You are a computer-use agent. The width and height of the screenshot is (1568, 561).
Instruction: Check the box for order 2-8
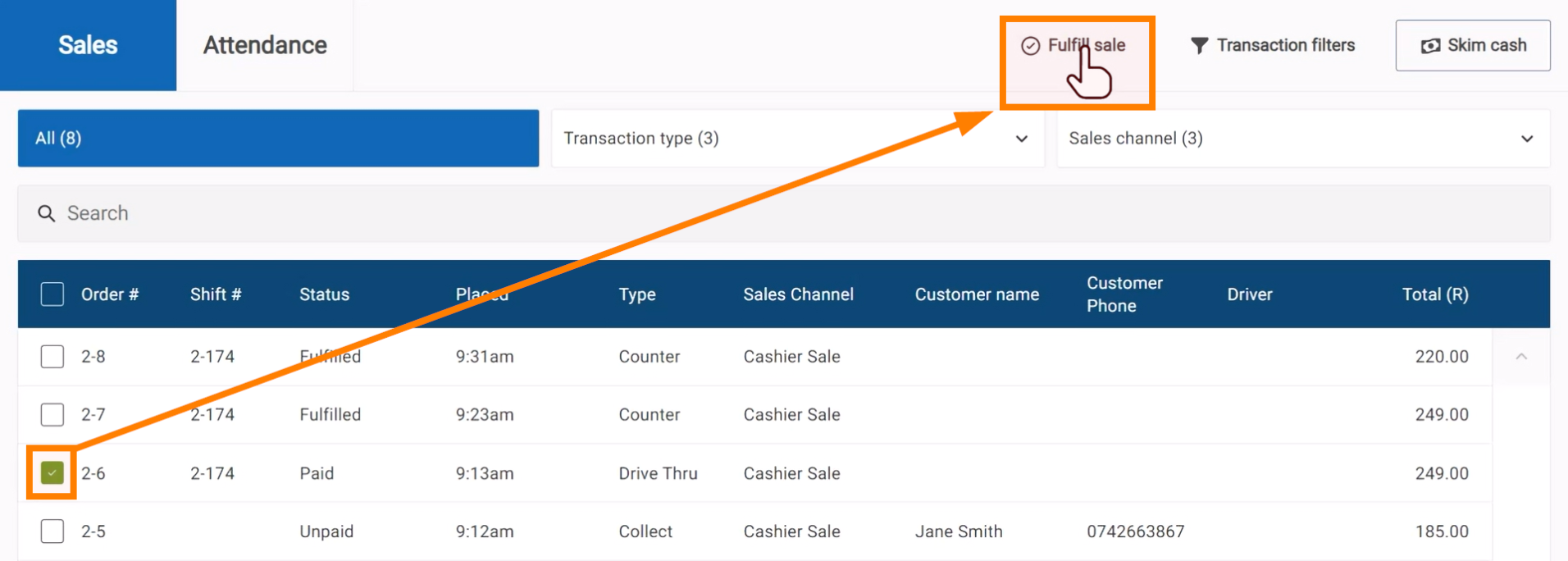click(52, 357)
